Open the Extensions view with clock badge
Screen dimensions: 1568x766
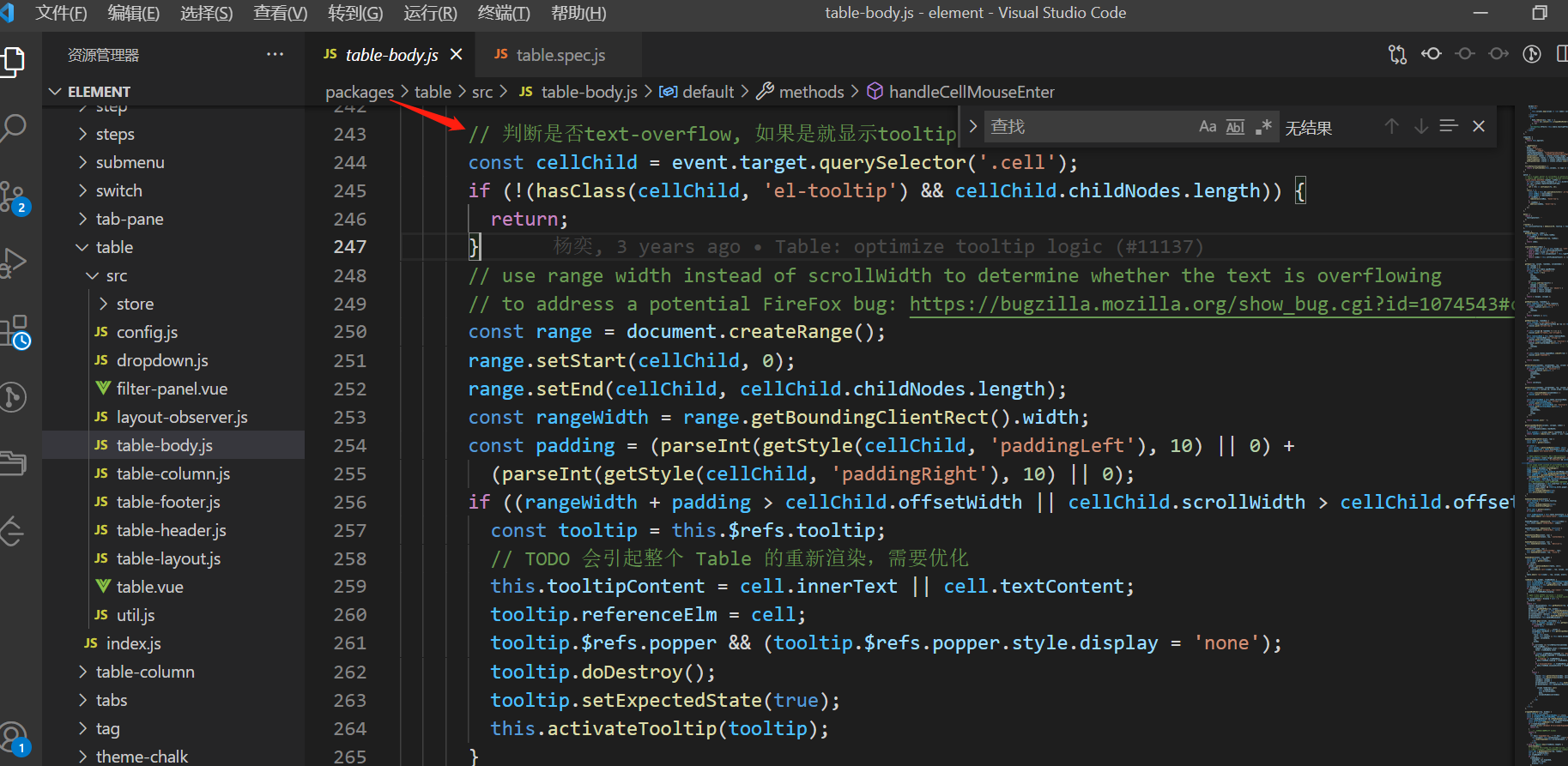click(15, 332)
